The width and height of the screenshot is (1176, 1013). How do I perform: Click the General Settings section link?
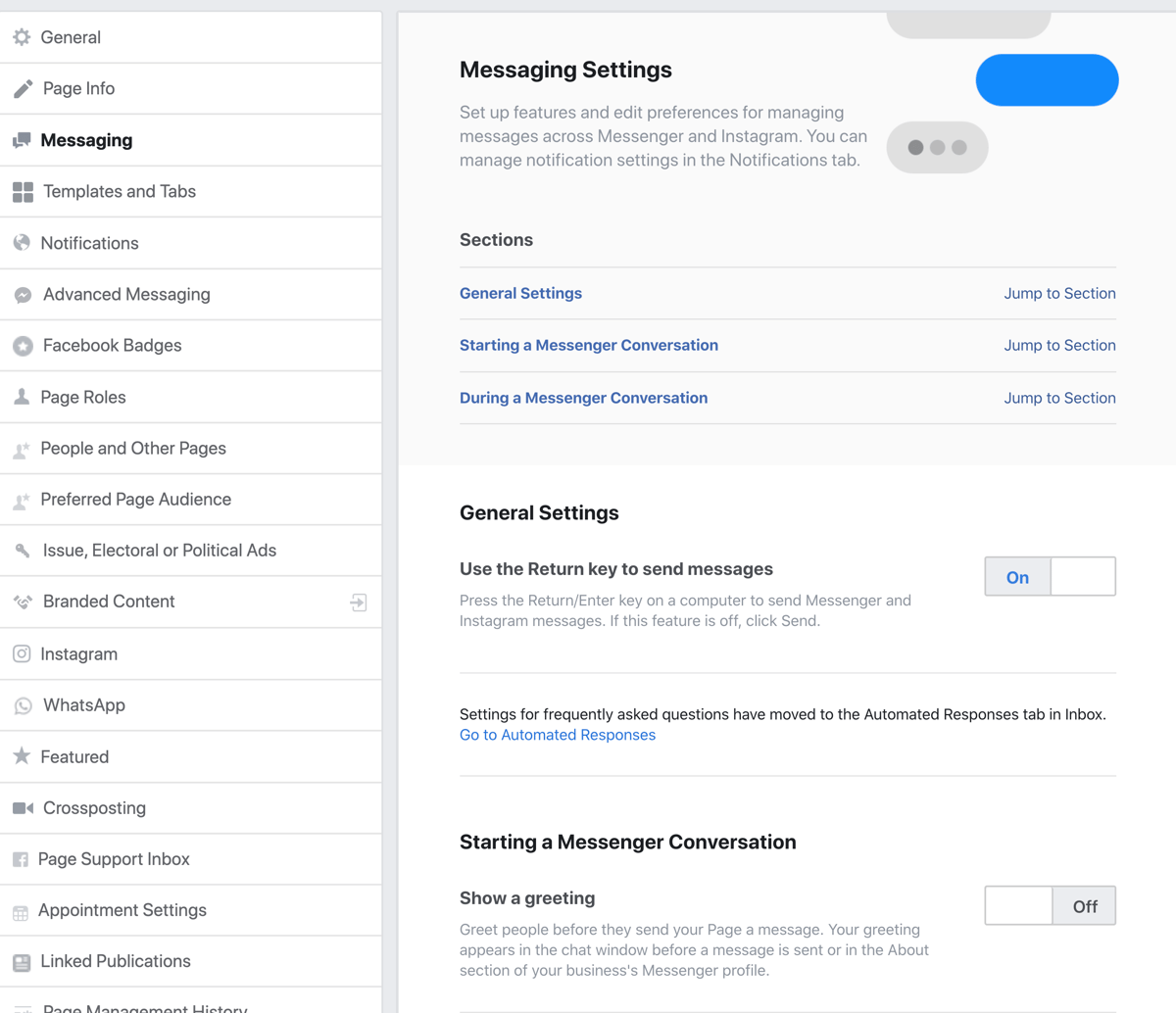tap(520, 293)
